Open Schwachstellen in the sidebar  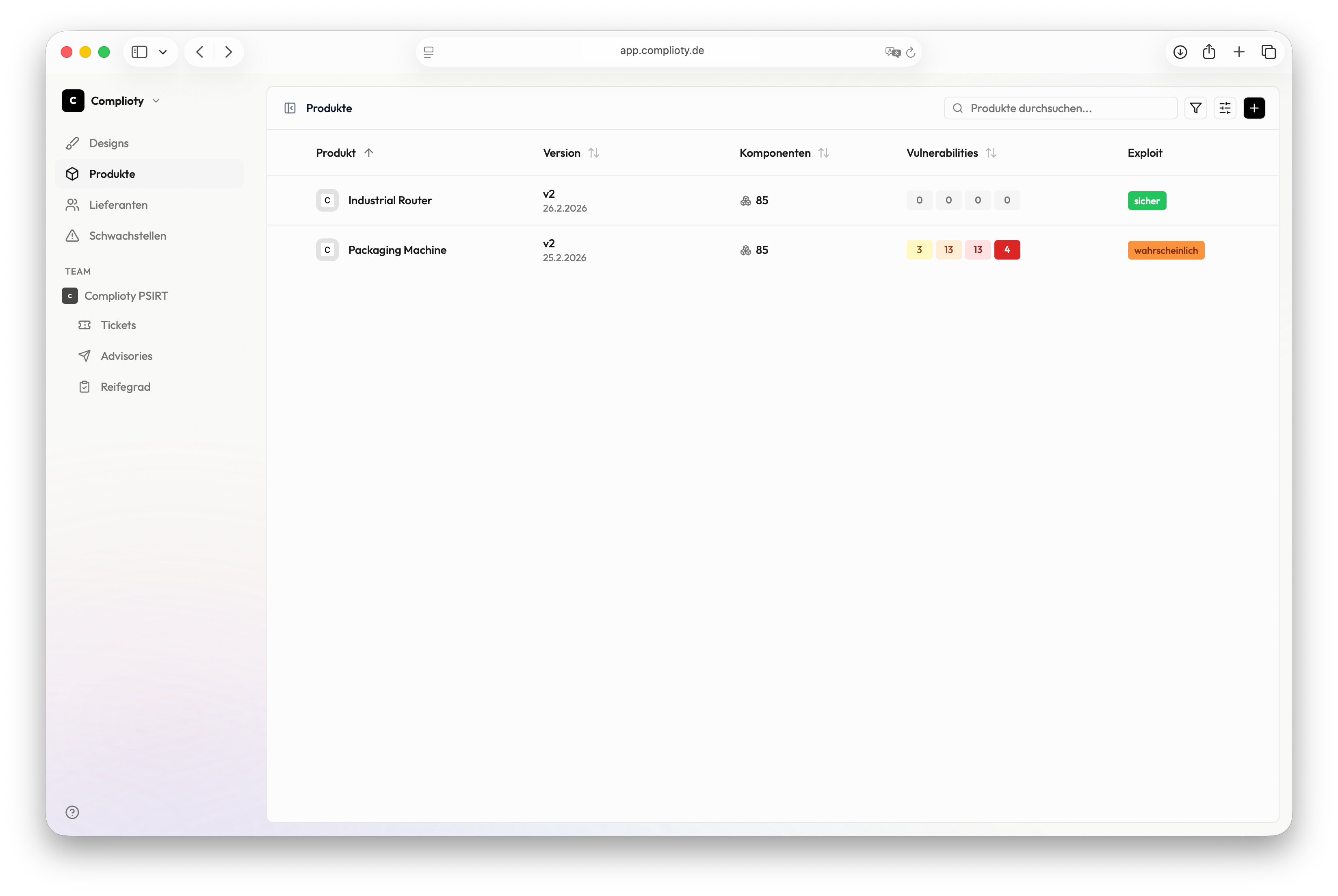(127, 236)
